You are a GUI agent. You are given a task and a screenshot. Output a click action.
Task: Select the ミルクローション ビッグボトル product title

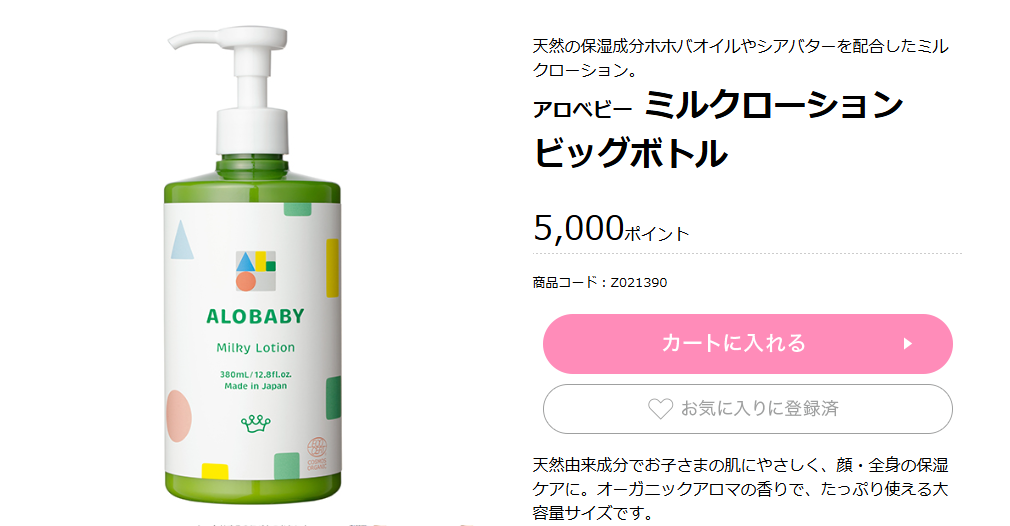(x=718, y=129)
